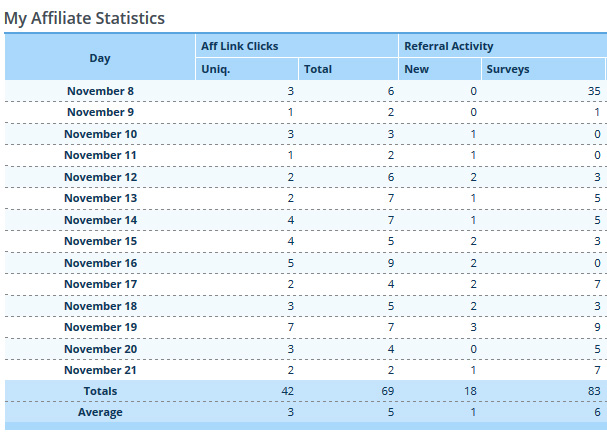Select the Total column header
This screenshot has width=607, height=439.
(318, 70)
